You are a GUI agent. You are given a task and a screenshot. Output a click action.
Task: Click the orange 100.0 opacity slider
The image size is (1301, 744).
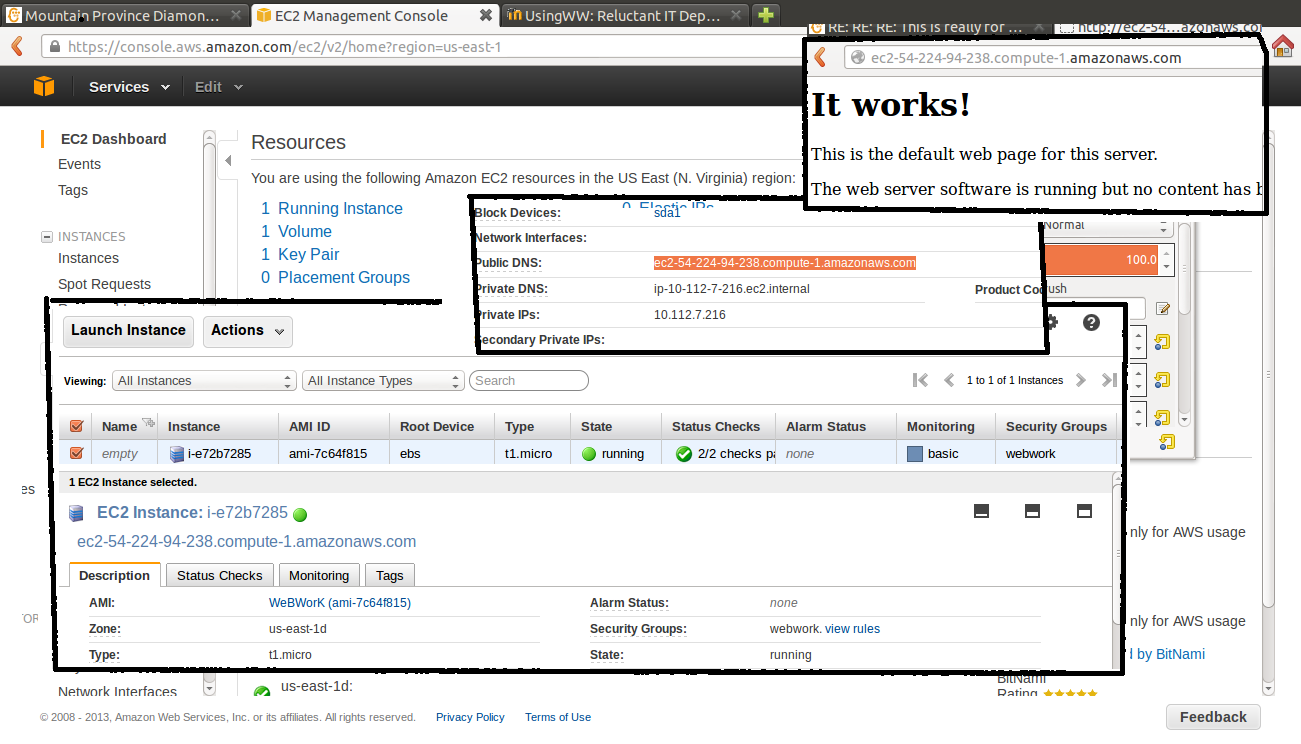coord(1100,261)
